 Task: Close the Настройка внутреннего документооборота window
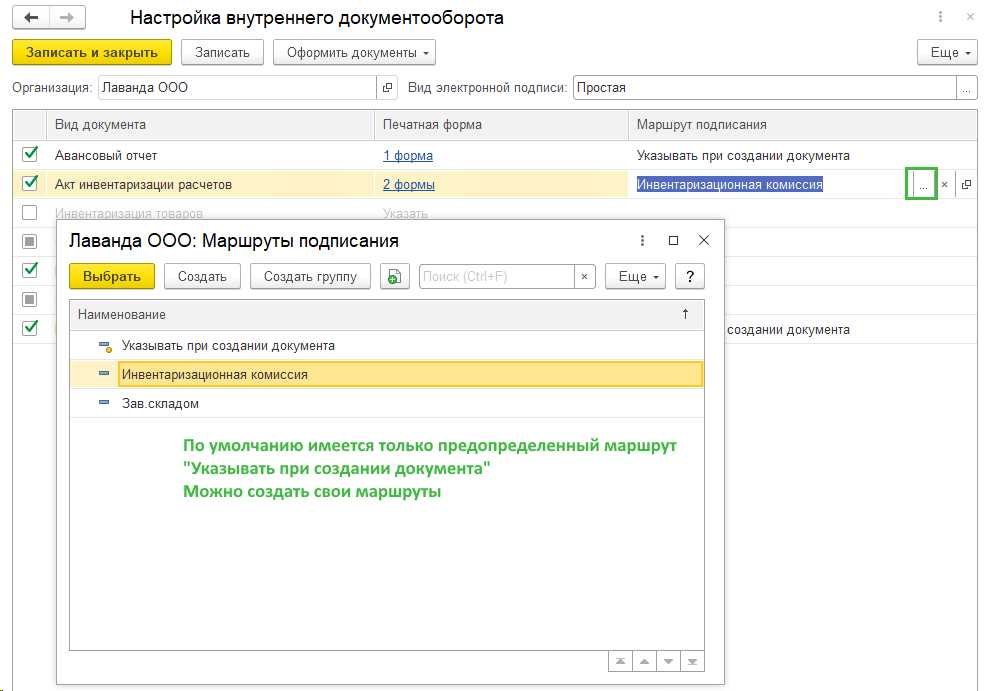[x=971, y=17]
